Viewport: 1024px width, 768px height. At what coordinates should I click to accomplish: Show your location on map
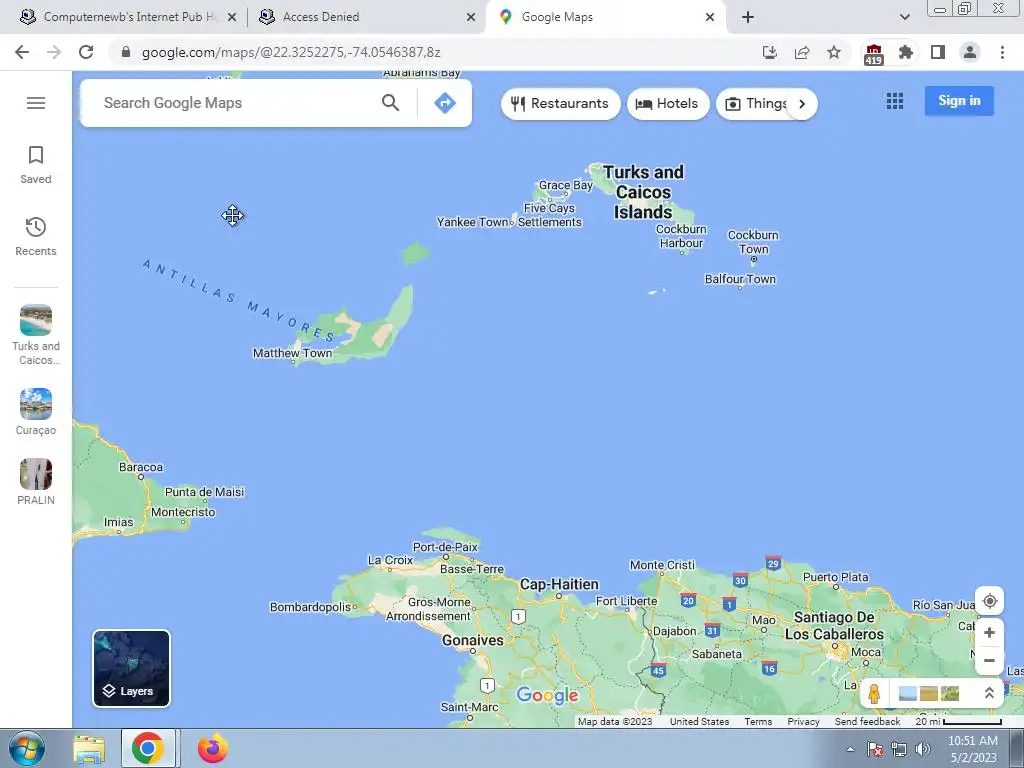(x=989, y=601)
